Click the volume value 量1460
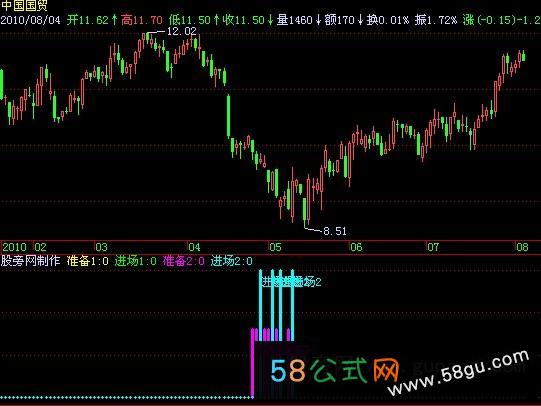 coord(294,20)
